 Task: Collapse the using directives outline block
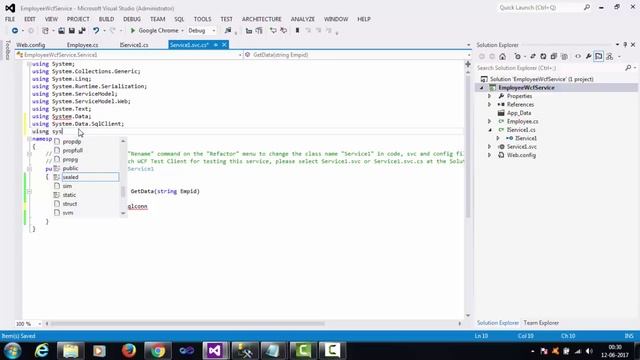tap(29, 64)
